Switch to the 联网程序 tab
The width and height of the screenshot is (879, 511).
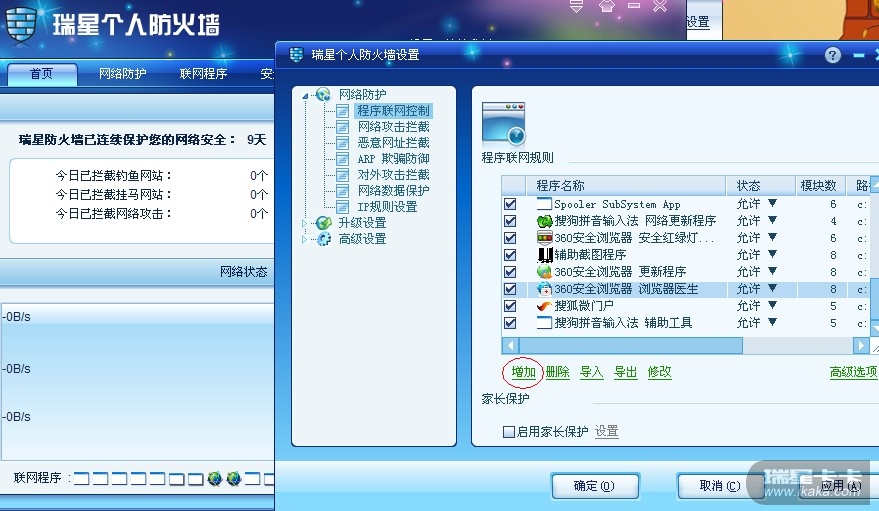[x=203, y=73]
